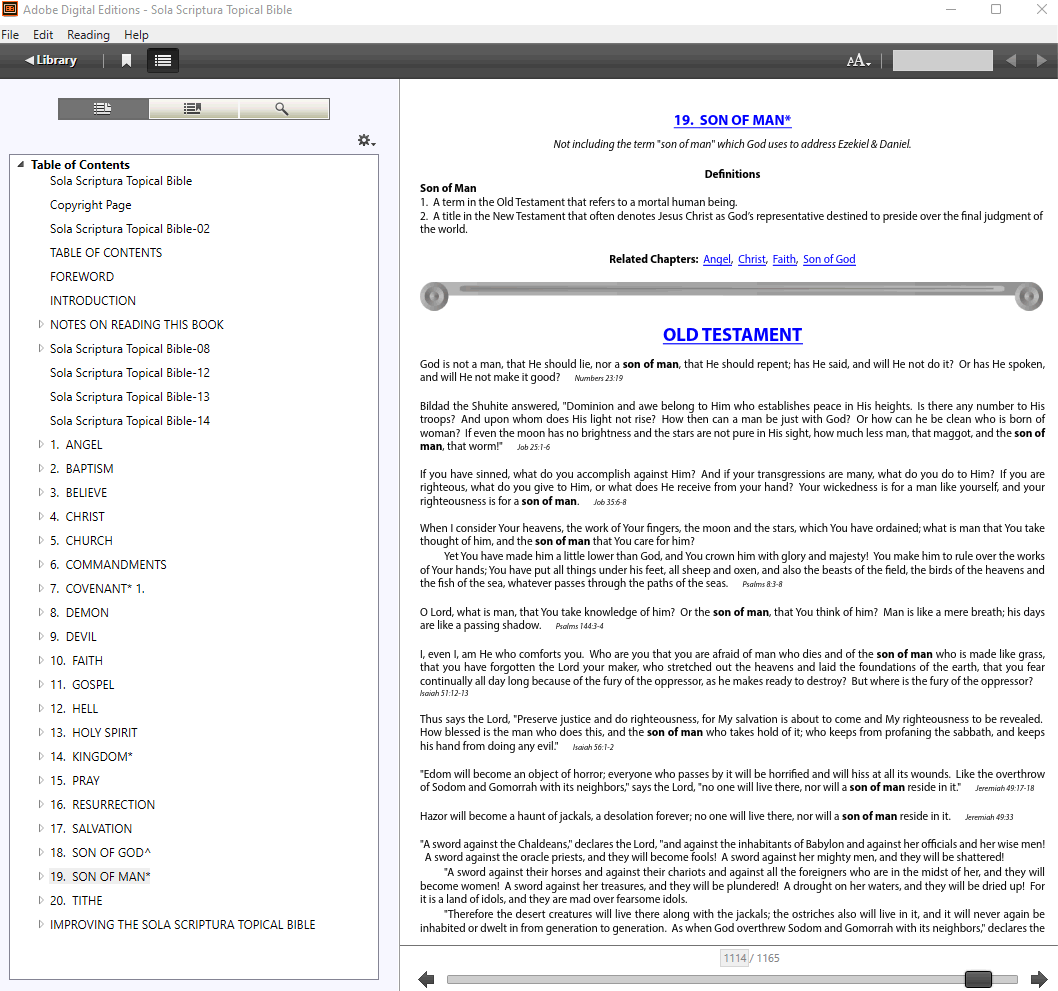Image resolution: width=1058 pixels, height=991 pixels.
Task: Select 15. PRAY chapter
Action: (75, 781)
